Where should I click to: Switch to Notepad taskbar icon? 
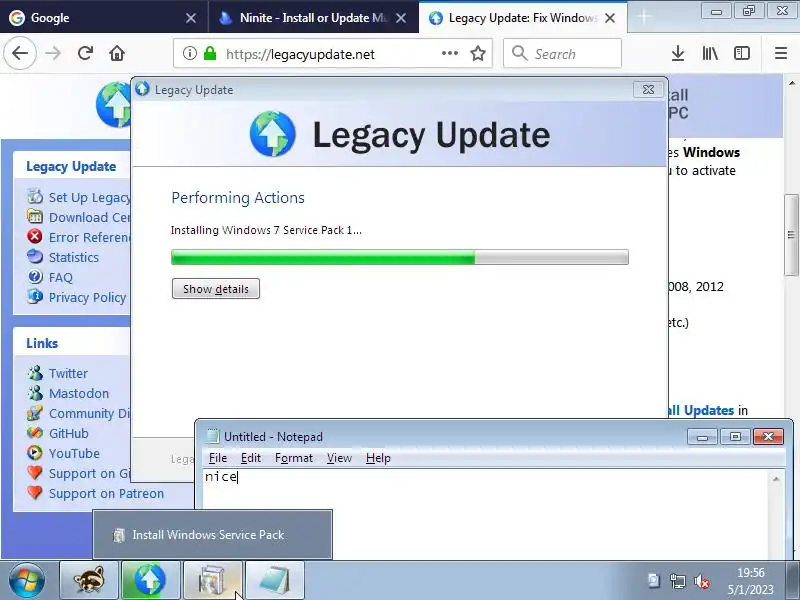[275, 581]
